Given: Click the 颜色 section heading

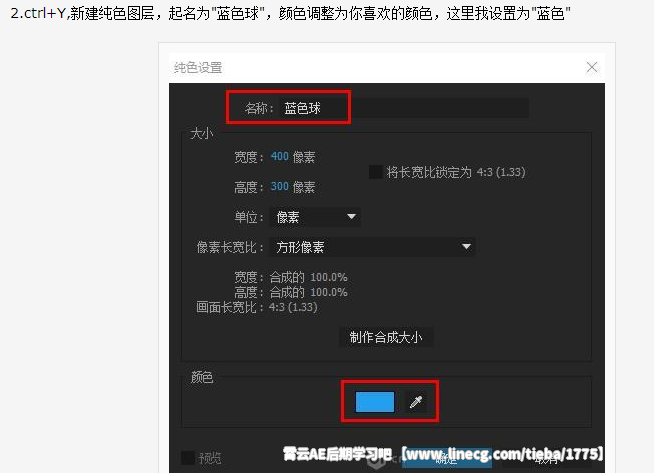Looking at the screenshot, I should (203, 377).
